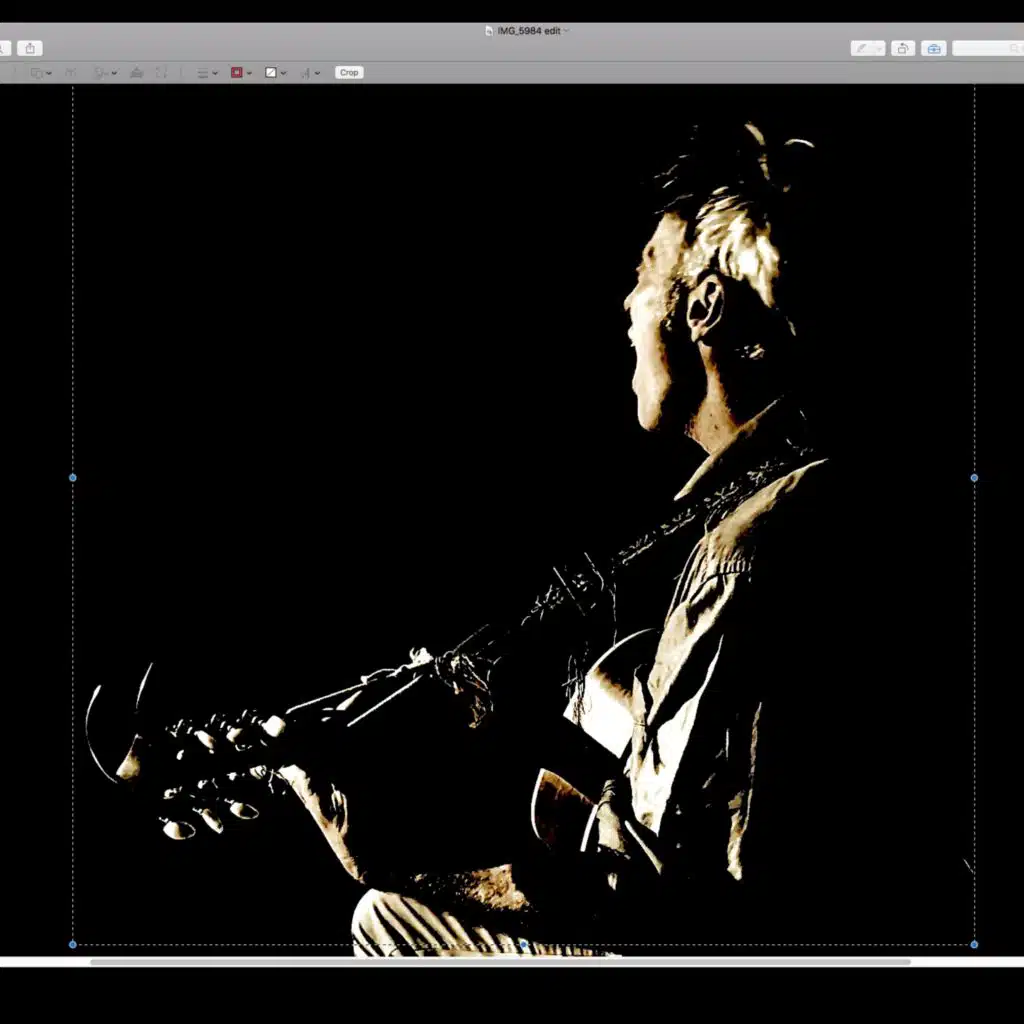Select the Text tool

click(x=71, y=73)
